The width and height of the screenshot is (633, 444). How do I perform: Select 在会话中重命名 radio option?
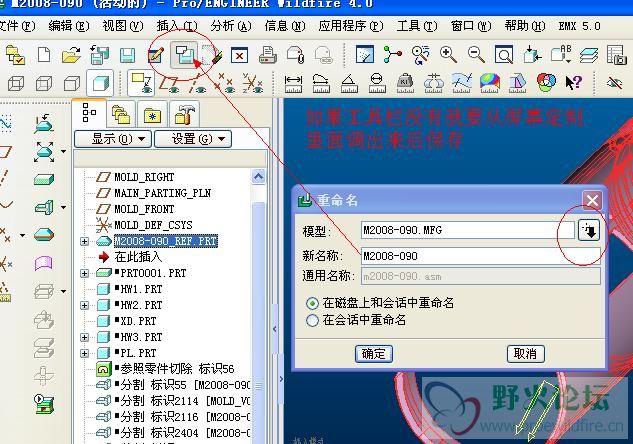312,320
